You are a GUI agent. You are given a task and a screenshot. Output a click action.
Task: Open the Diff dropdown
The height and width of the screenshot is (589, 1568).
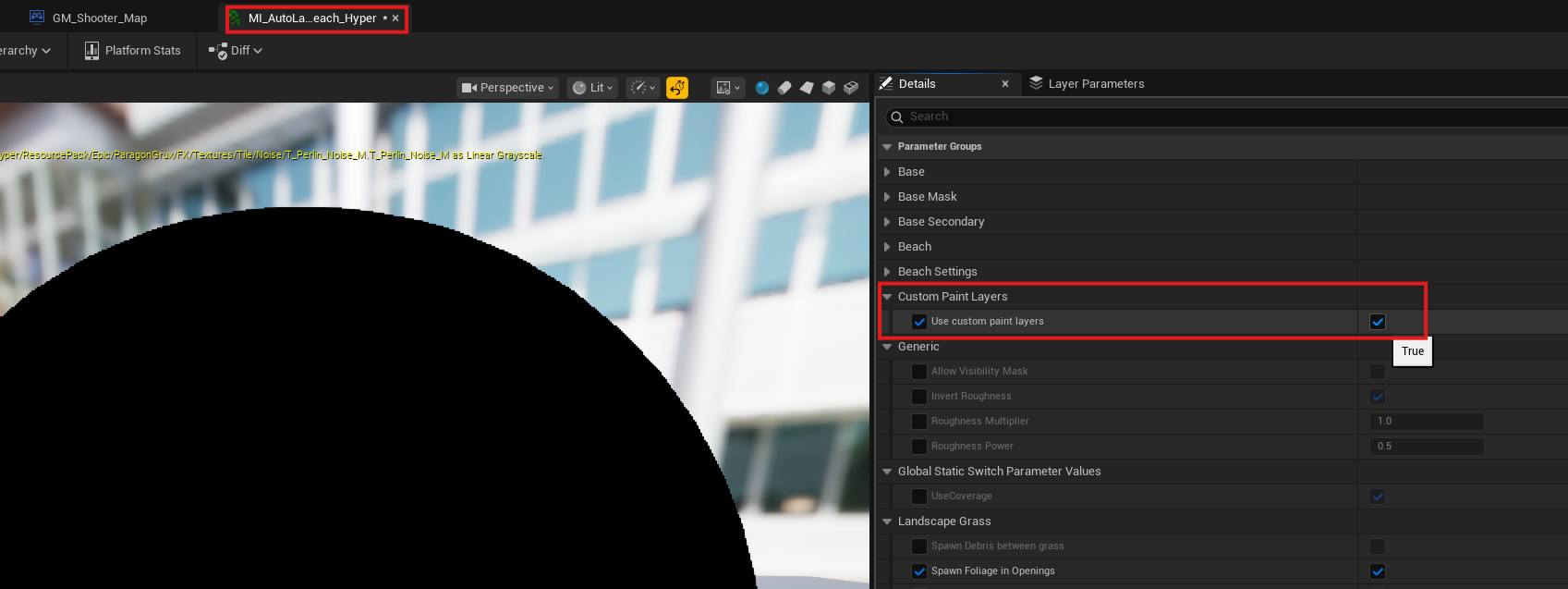[x=236, y=51]
